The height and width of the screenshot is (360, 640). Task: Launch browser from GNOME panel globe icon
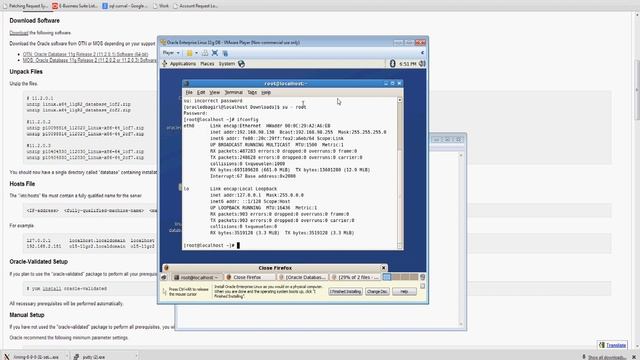241,64
